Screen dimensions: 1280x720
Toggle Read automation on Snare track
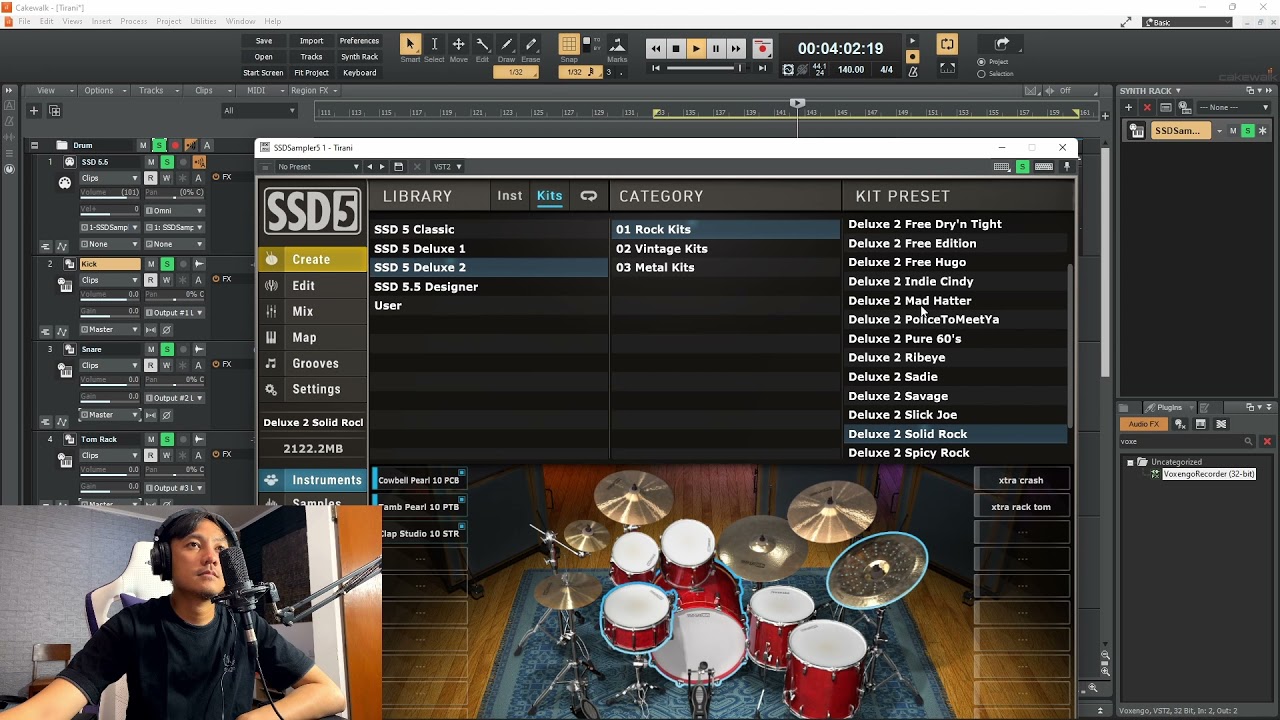(x=150, y=365)
